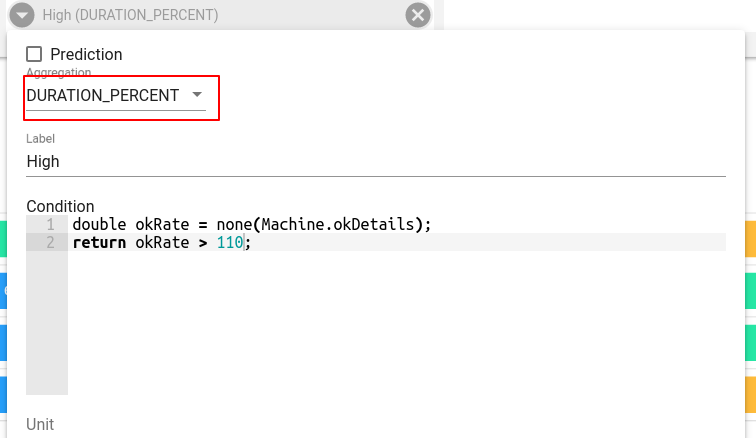Viewport: 756px width, 438px height.
Task: Click the High (DURATION_PERCENT) chip text
Action: click(130, 15)
